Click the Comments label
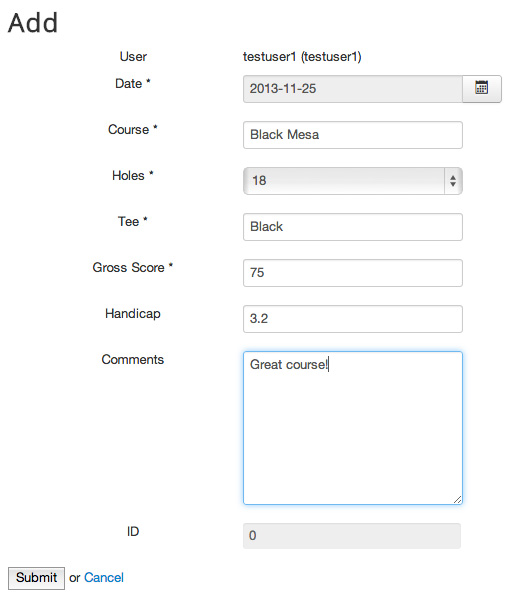The image size is (516, 608). [x=133, y=359]
